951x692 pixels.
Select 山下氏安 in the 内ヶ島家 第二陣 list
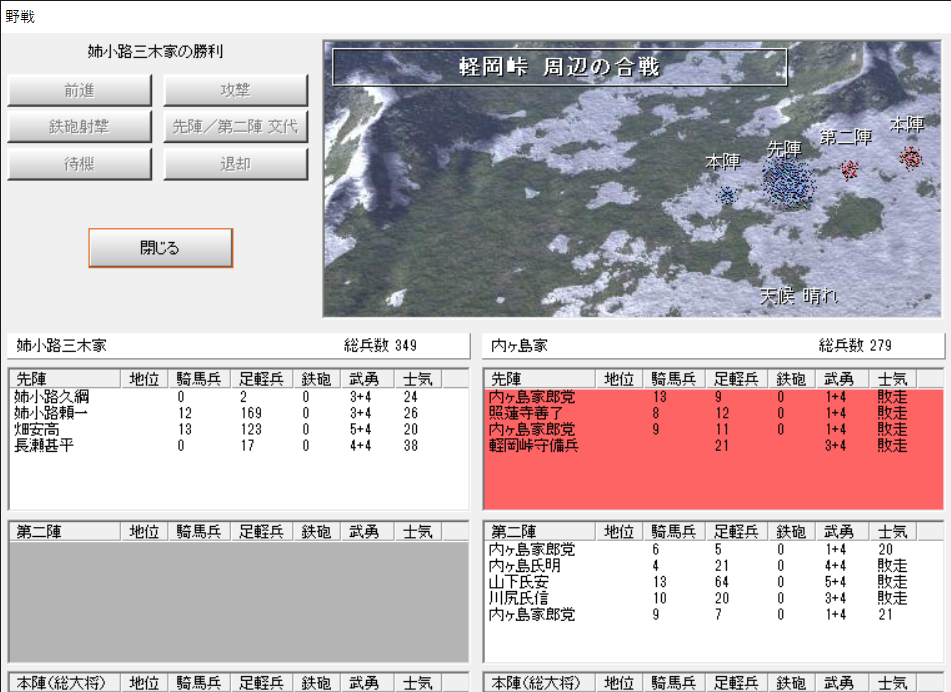pos(519,582)
